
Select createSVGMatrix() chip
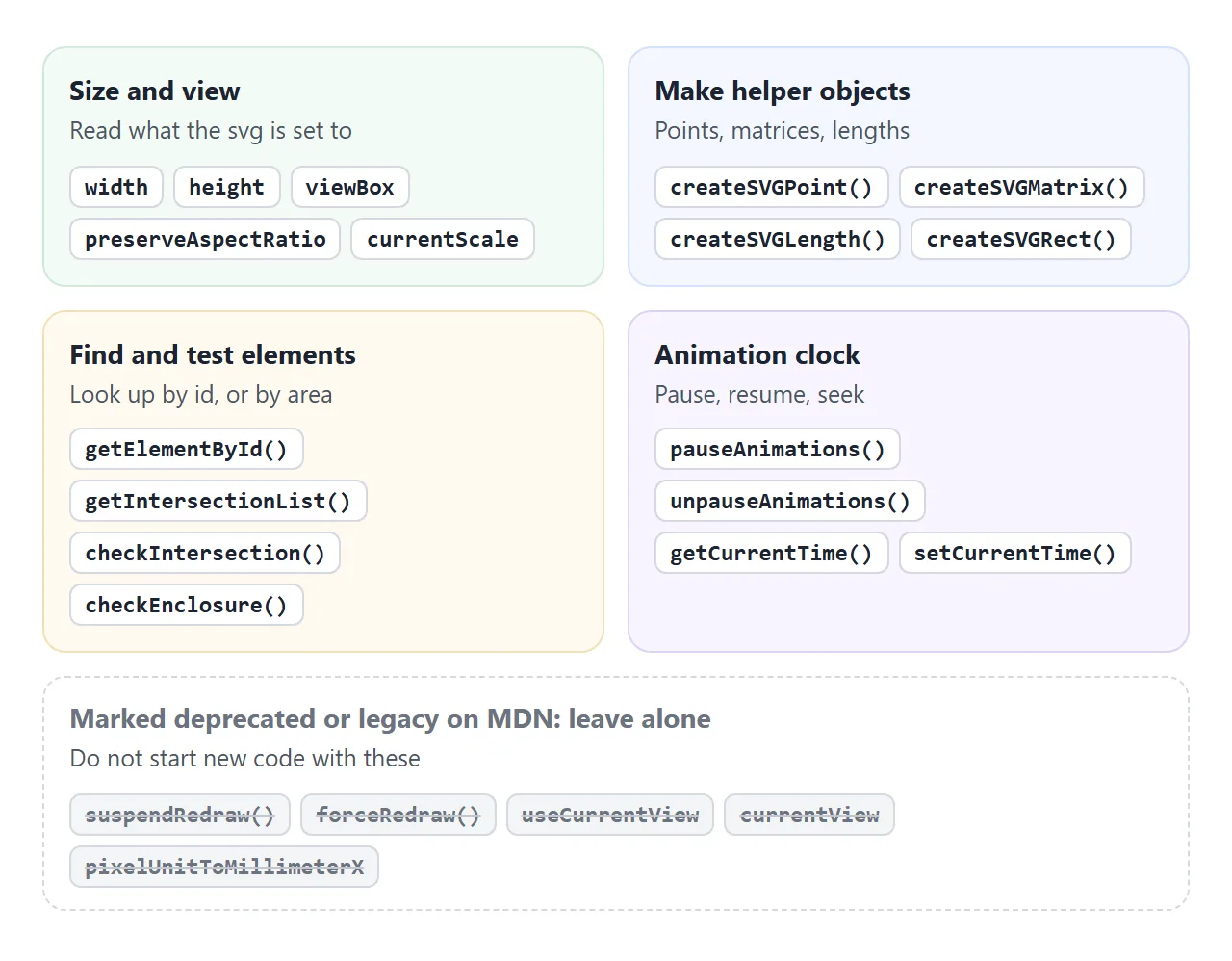point(1022,187)
